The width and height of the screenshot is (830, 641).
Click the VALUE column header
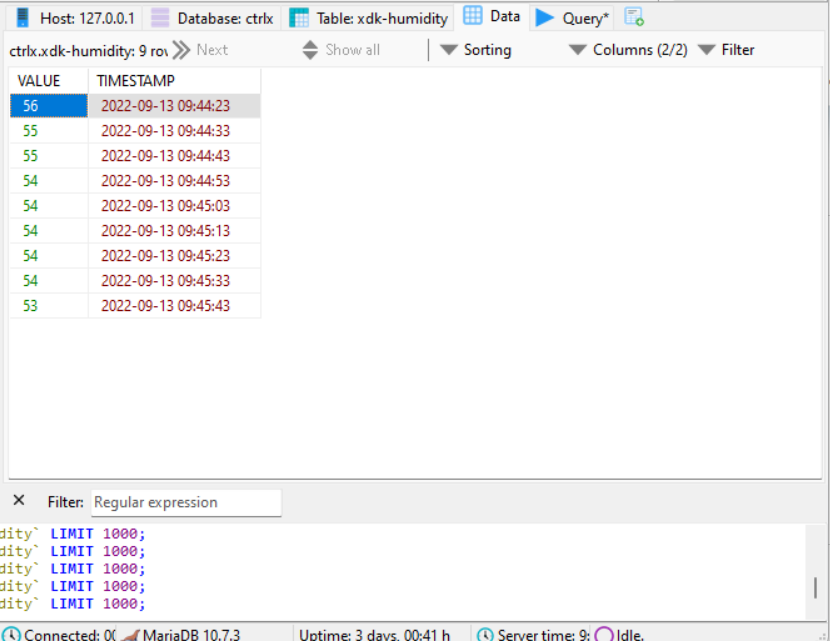pyautogui.click(x=39, y=81)
